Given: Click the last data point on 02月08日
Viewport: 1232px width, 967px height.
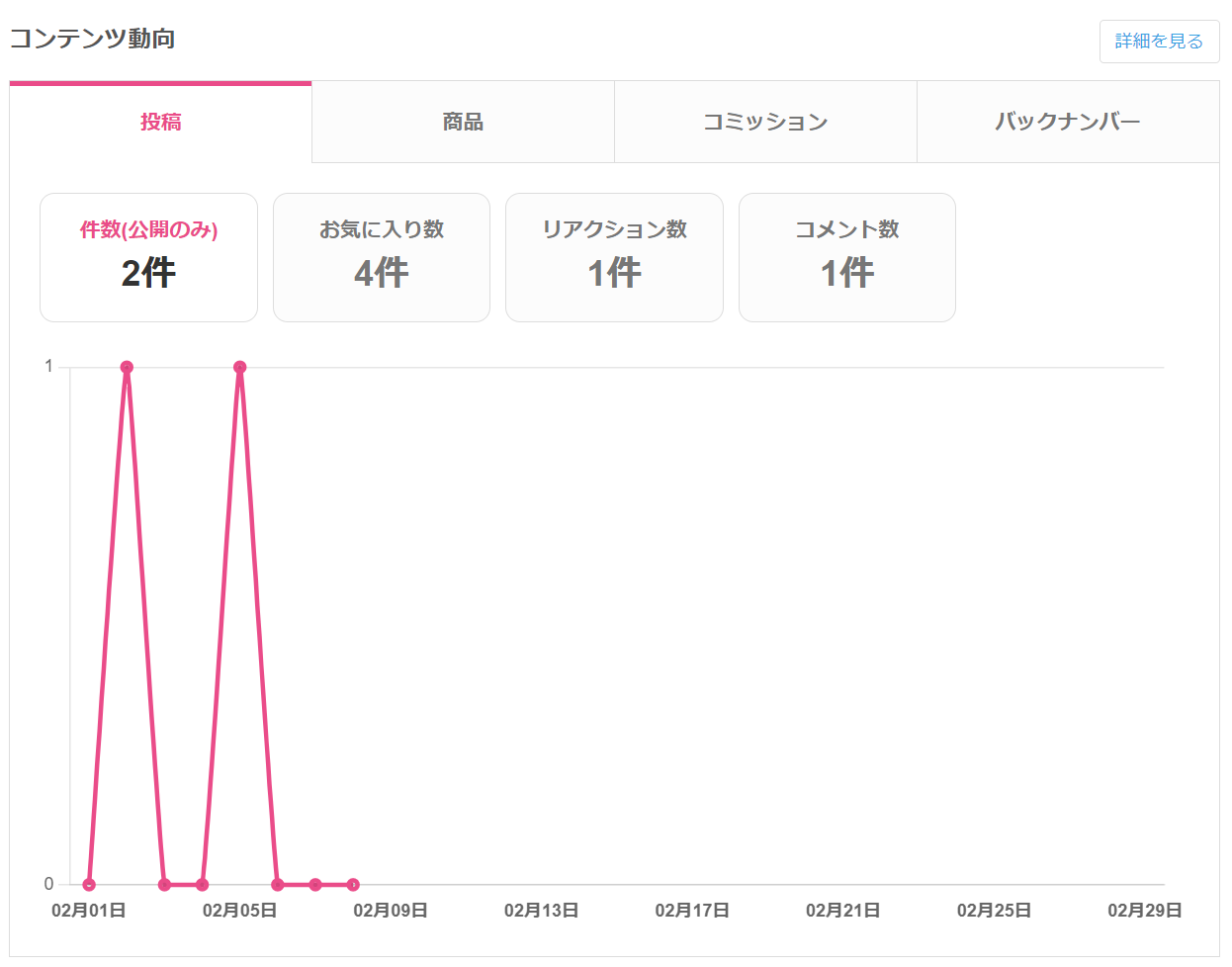Looking at the screenshot, I should [x=353, y=885].
